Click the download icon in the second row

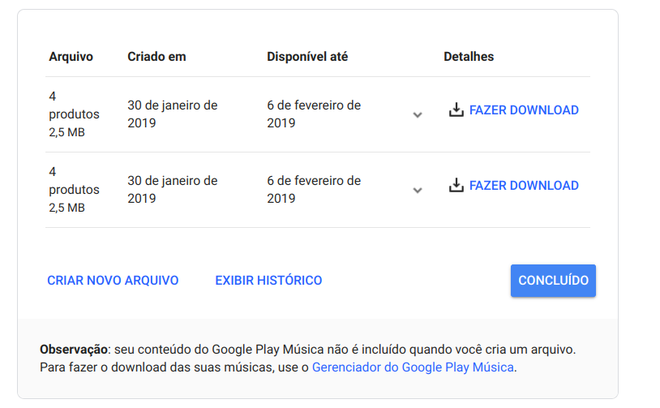pyautogui.click(x=456, y=185)
